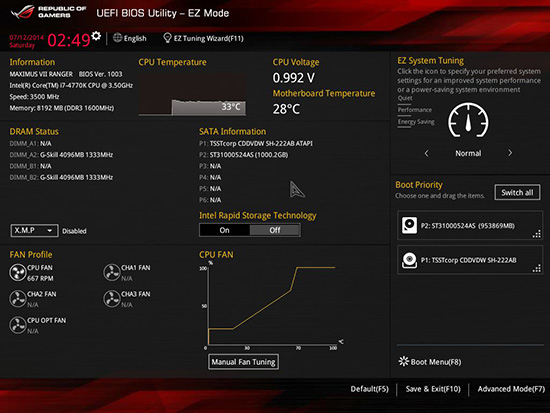Click the globe language icon
This screenshot has height=413, width=550.
(x=118, y=38)
